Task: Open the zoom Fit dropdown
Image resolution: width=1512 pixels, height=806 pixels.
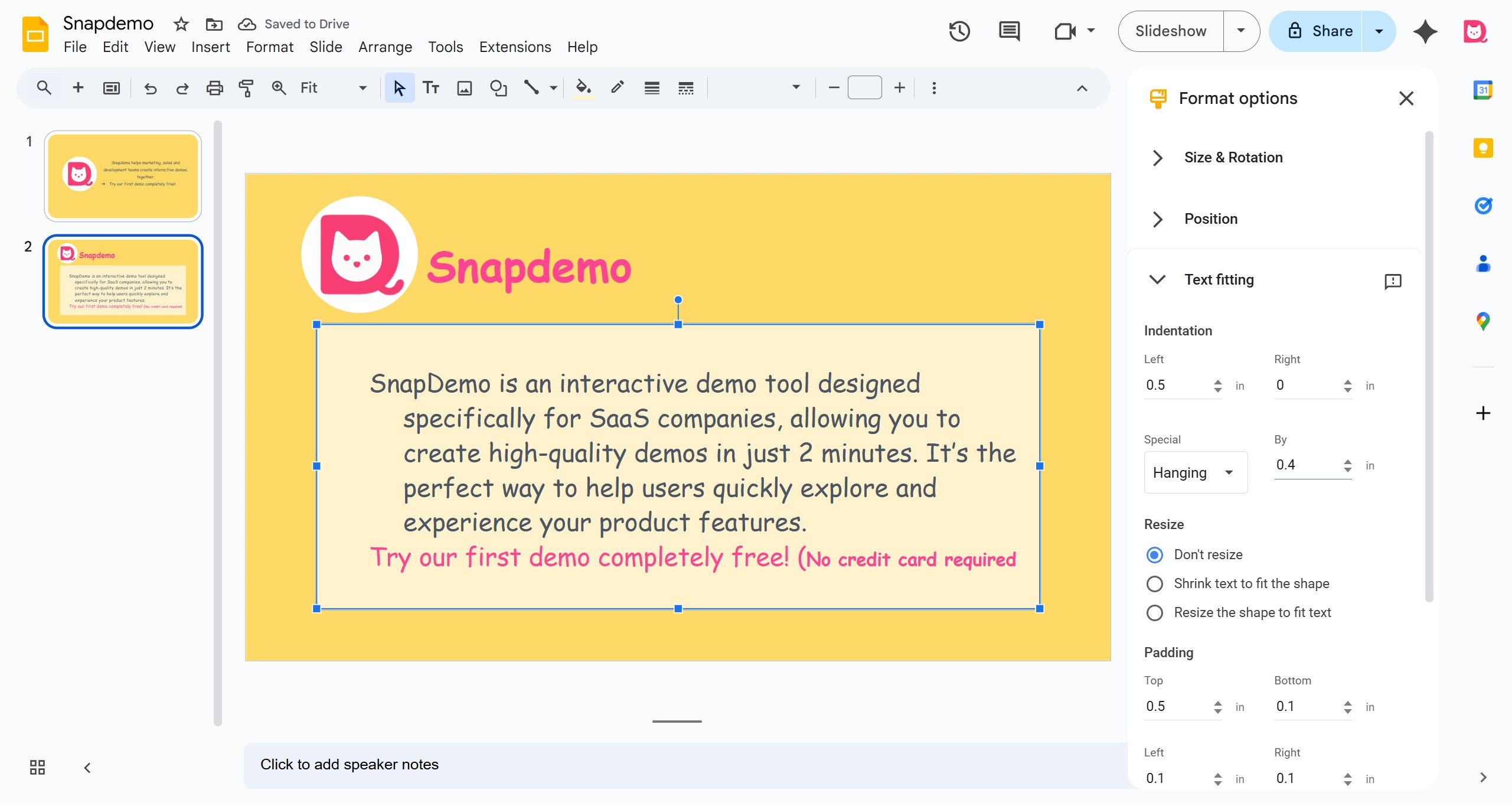Action: coord(334,88)
